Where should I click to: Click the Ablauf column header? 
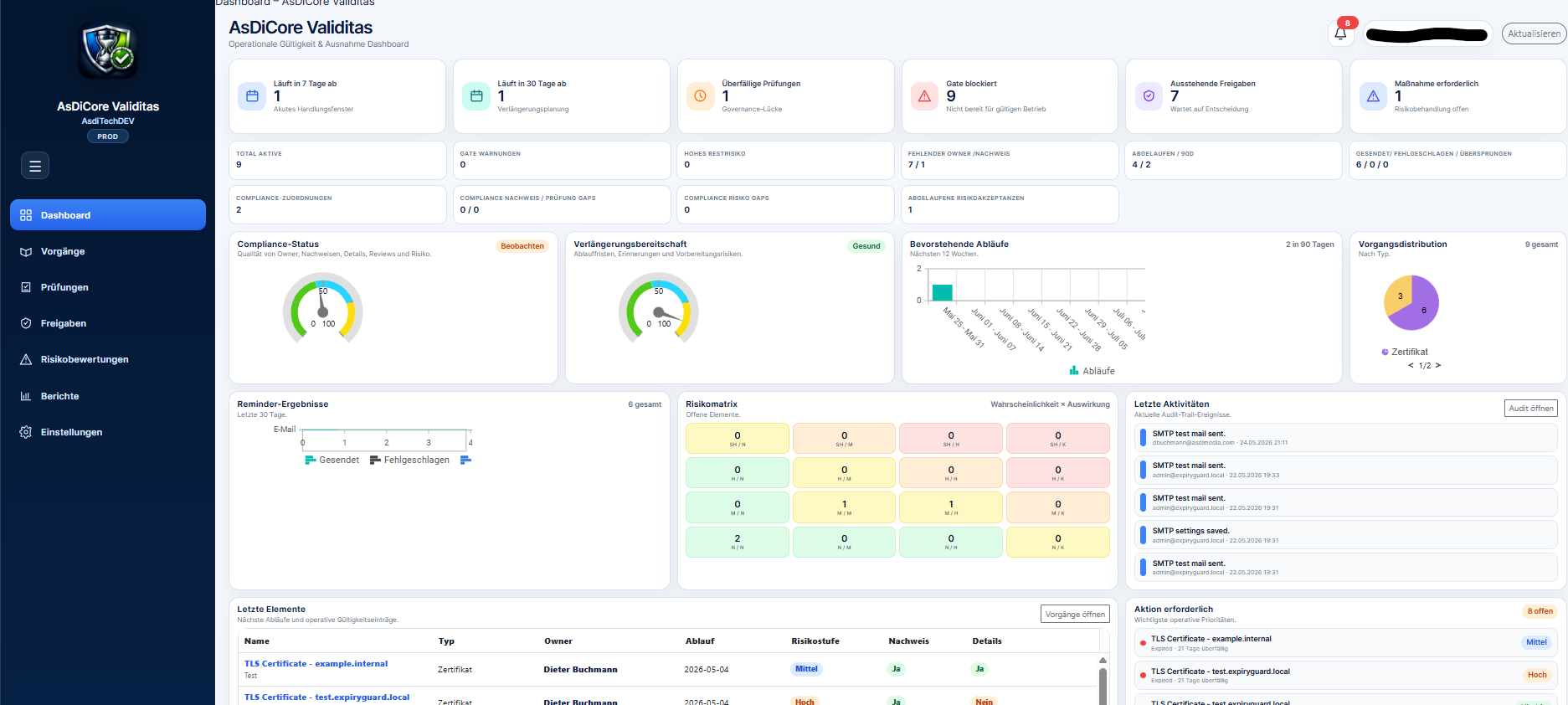(x=700, y=641)
